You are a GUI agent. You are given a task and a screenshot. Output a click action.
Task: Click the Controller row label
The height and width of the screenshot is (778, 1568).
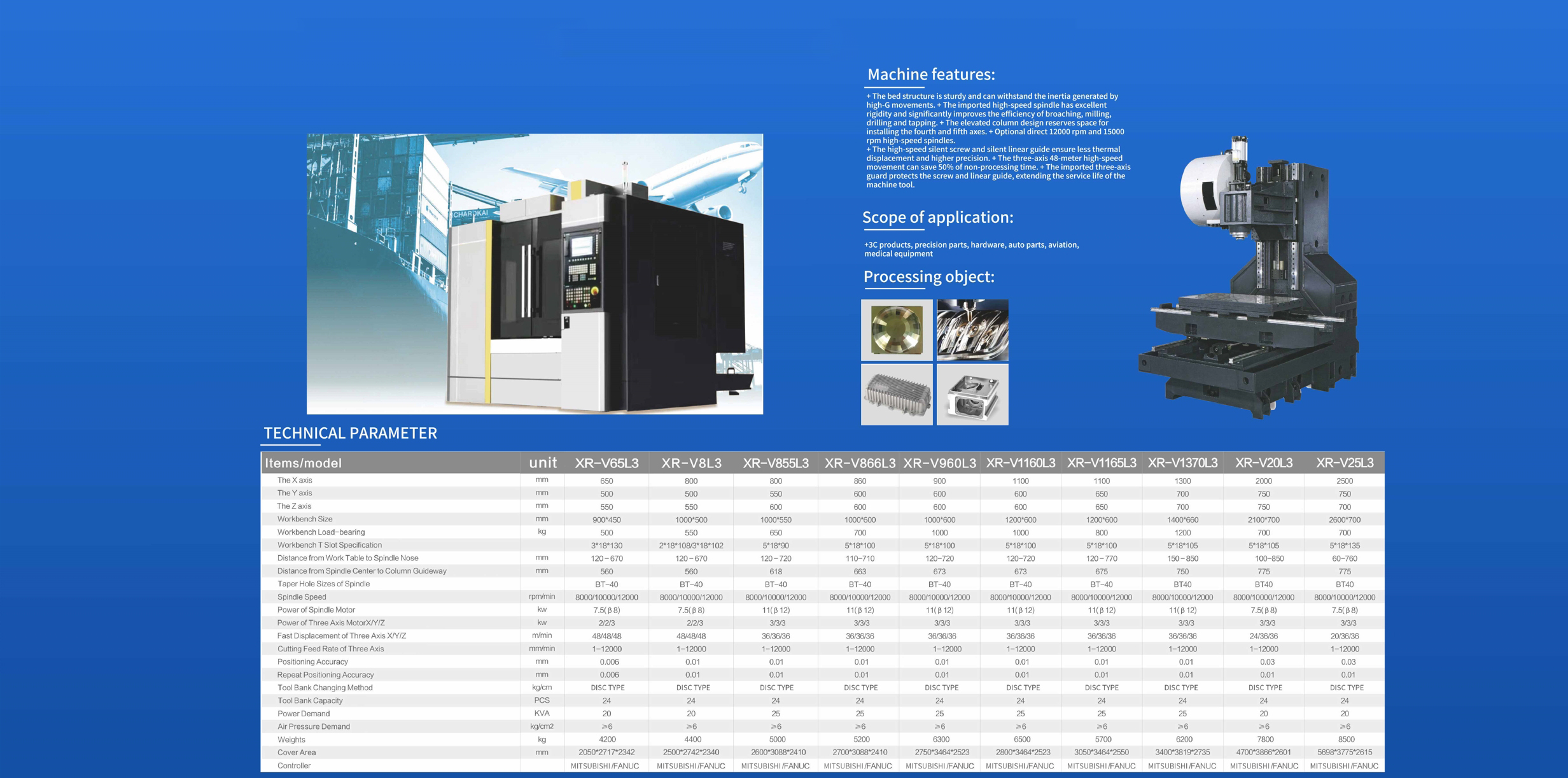tap(294, 766)
